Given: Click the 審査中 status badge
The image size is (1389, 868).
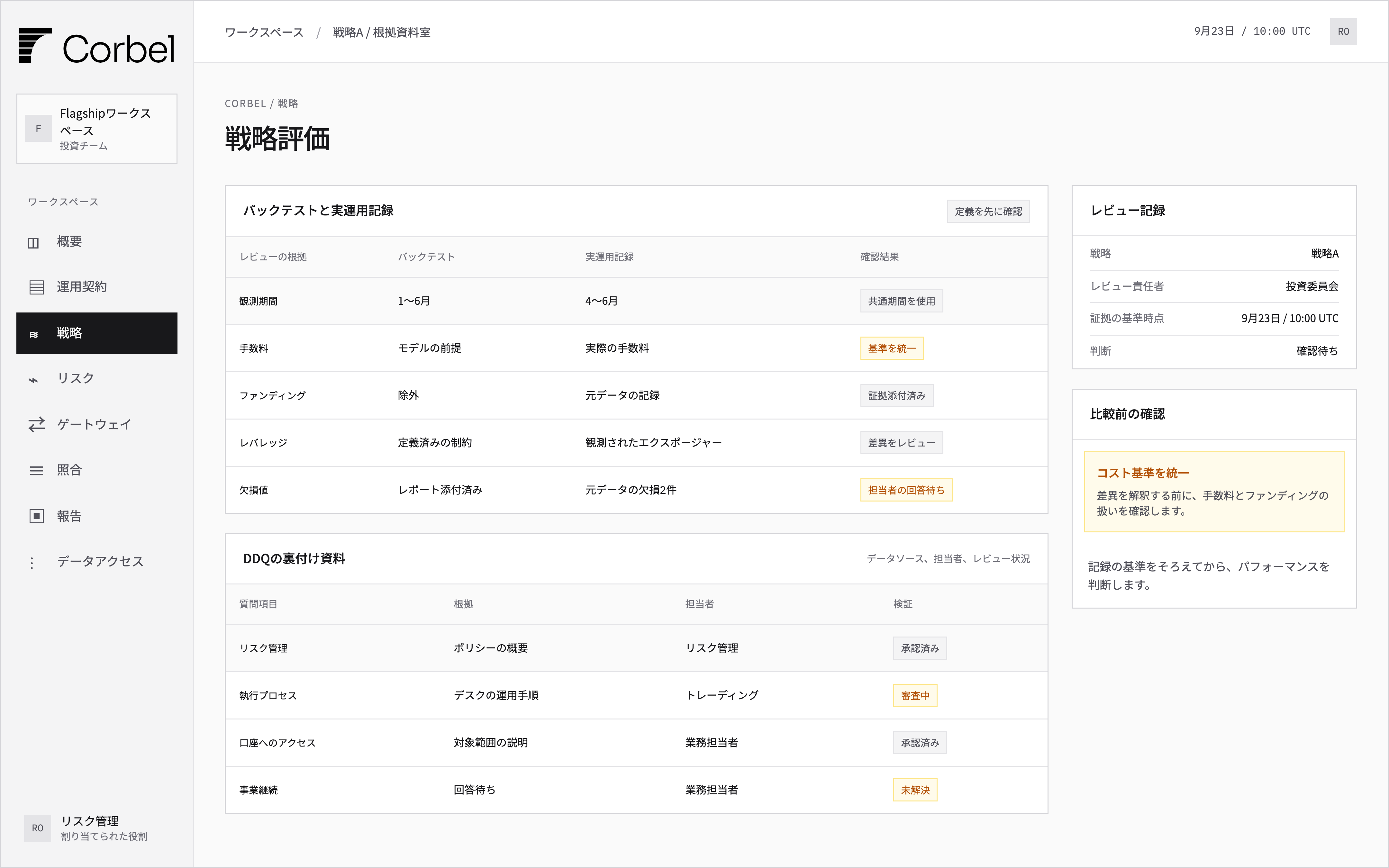Looking at the screenshot, I should pyautogui.click(x=915, y=695).
